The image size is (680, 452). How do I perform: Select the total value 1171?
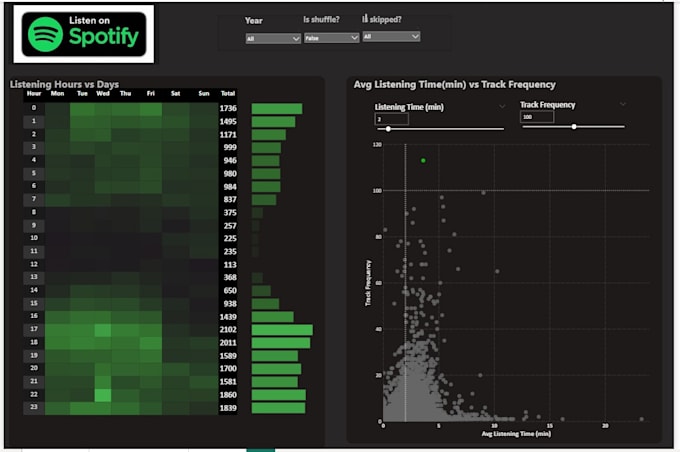228,134
